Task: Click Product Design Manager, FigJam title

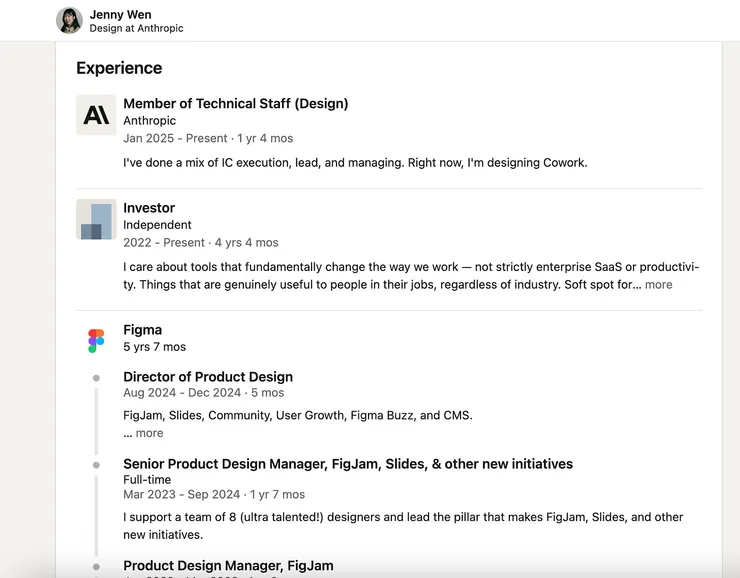Action: click(228, 566)
